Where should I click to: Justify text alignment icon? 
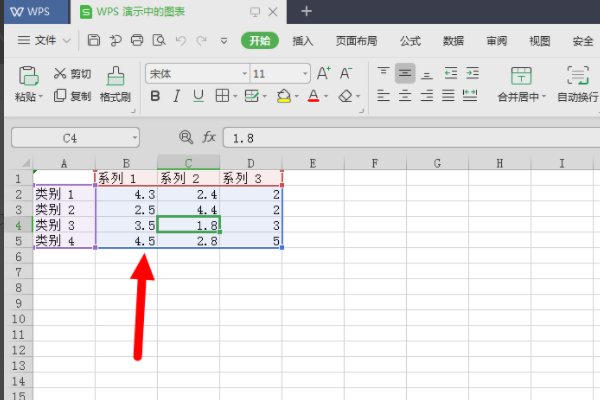448,95
